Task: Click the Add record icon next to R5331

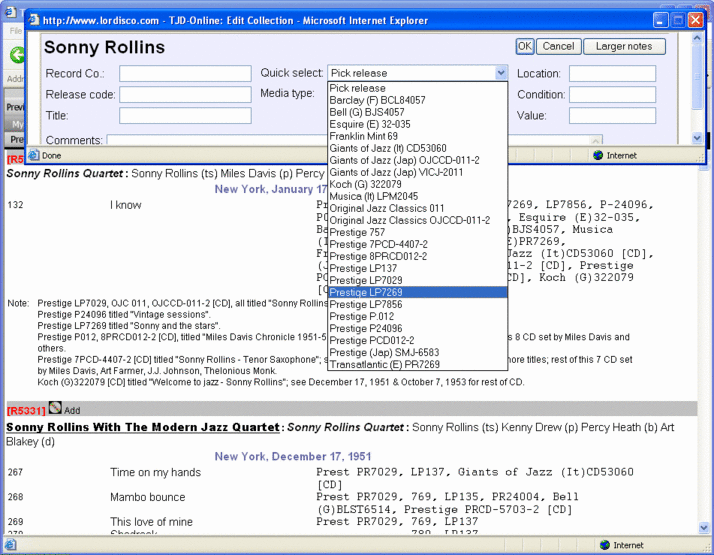Action: tap(55, 407)
